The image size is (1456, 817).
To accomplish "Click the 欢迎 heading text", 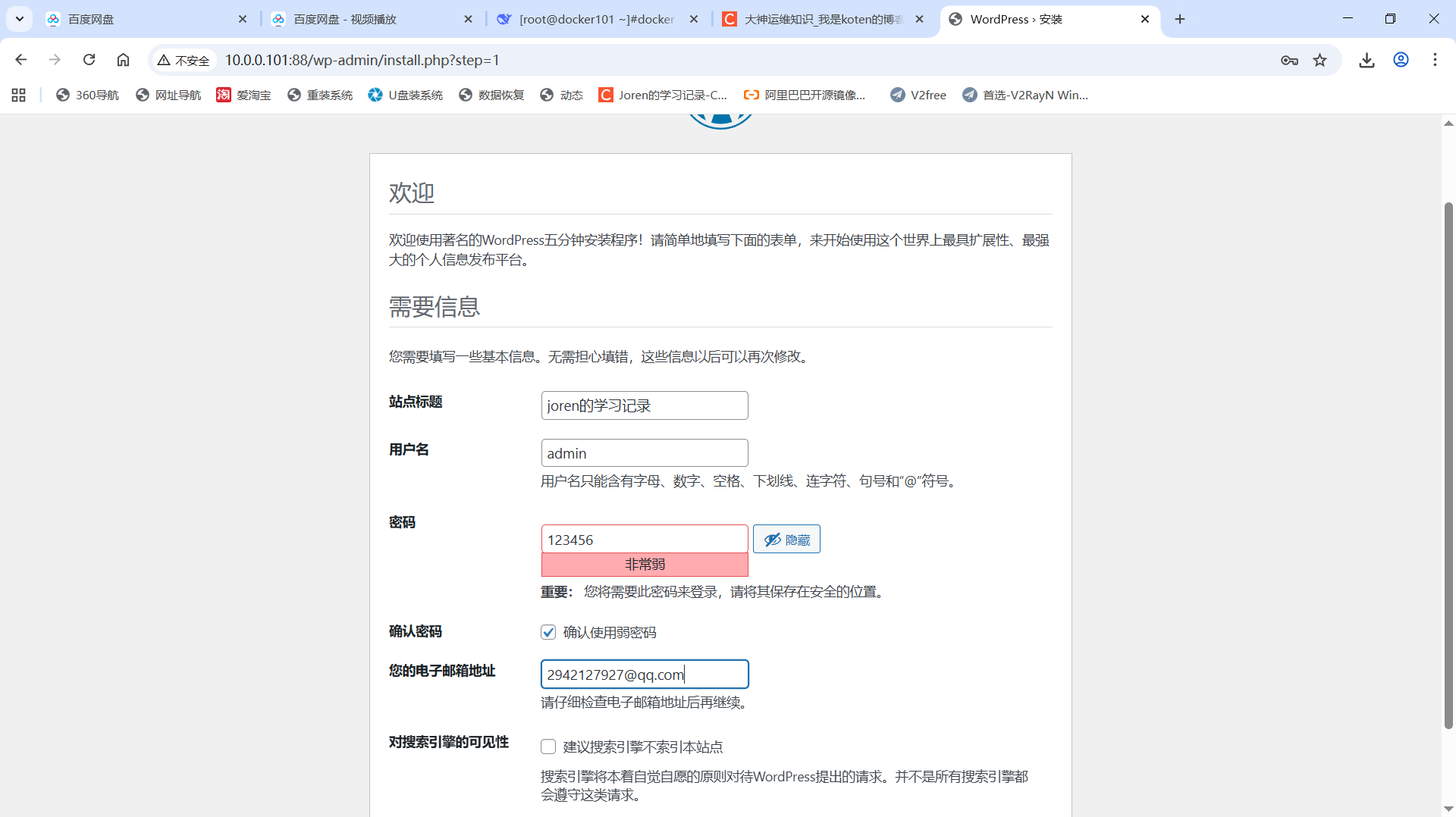I will [412, 193].
